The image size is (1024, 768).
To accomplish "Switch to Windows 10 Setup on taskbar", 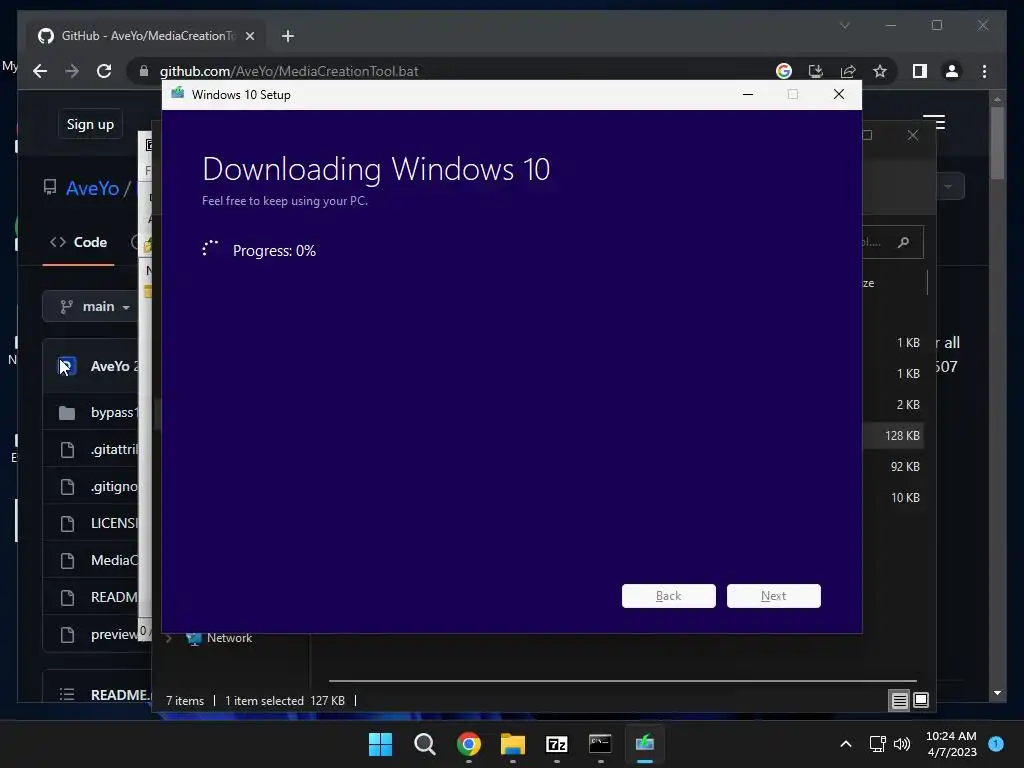I will point(645,744).
